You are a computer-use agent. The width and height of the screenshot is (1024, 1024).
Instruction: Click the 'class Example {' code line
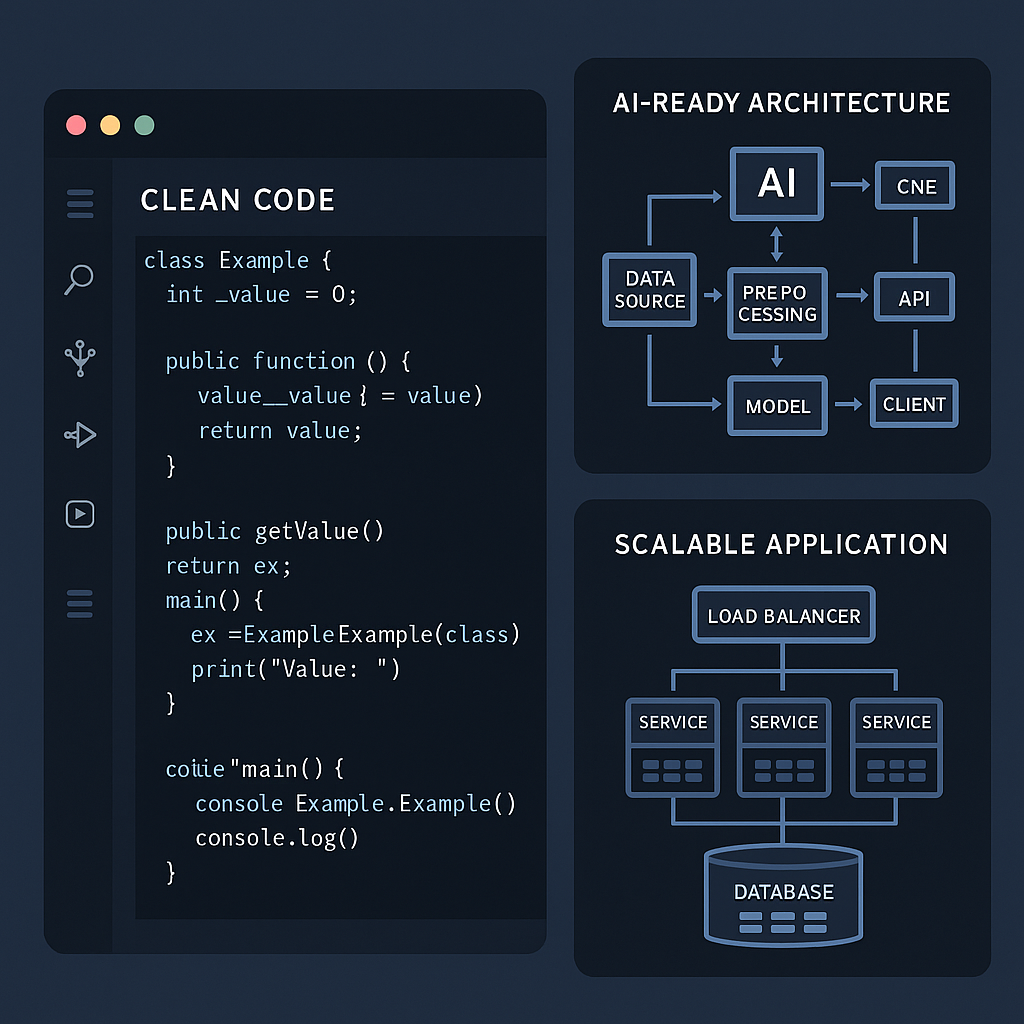[238, 260]
